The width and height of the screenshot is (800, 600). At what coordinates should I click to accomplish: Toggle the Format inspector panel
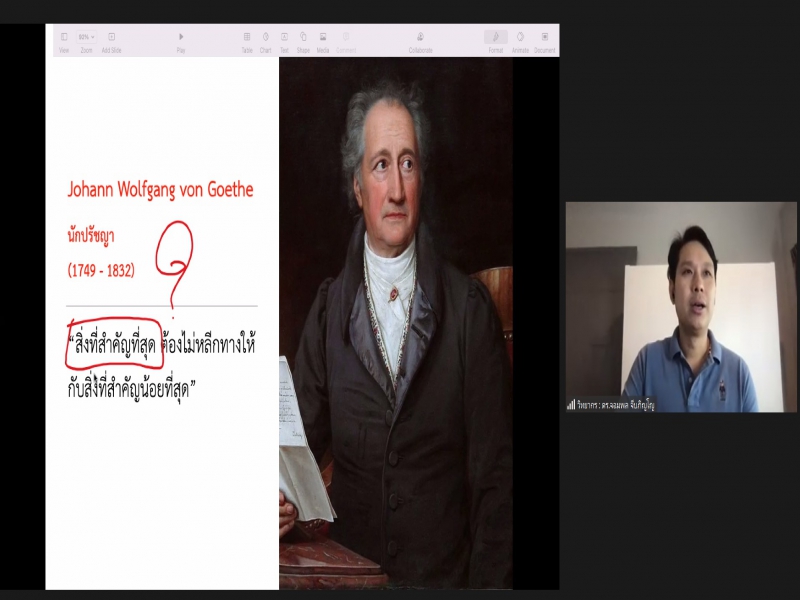[495, 38]
